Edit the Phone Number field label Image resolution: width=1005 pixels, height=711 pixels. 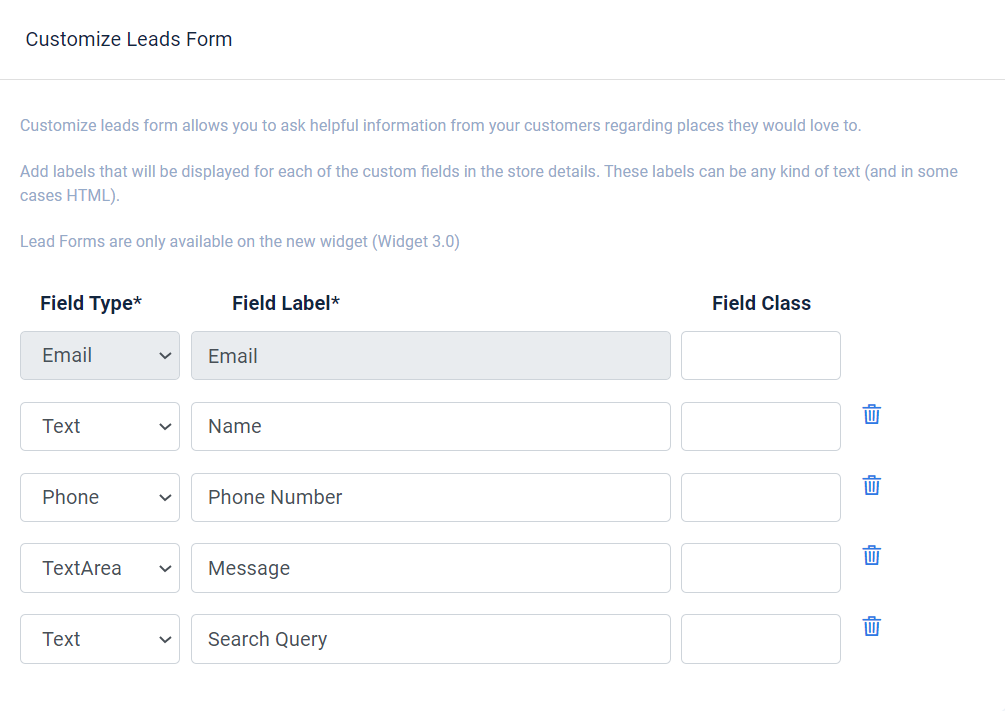pos(430,498)
